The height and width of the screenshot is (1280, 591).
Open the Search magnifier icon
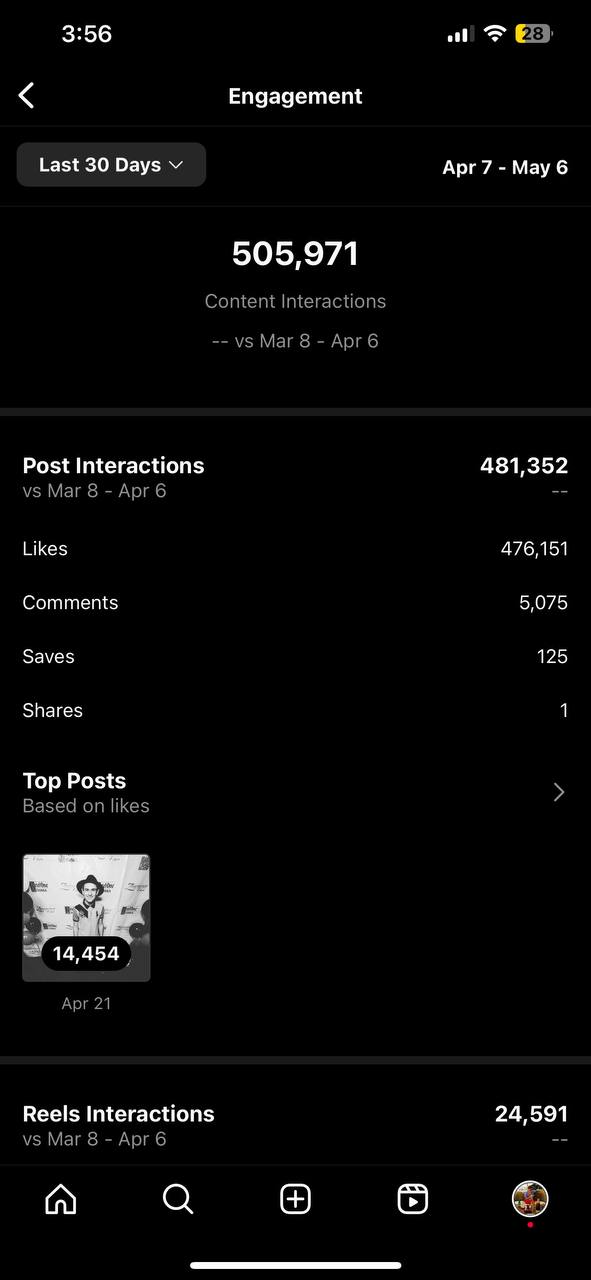tap(178, 1199)
